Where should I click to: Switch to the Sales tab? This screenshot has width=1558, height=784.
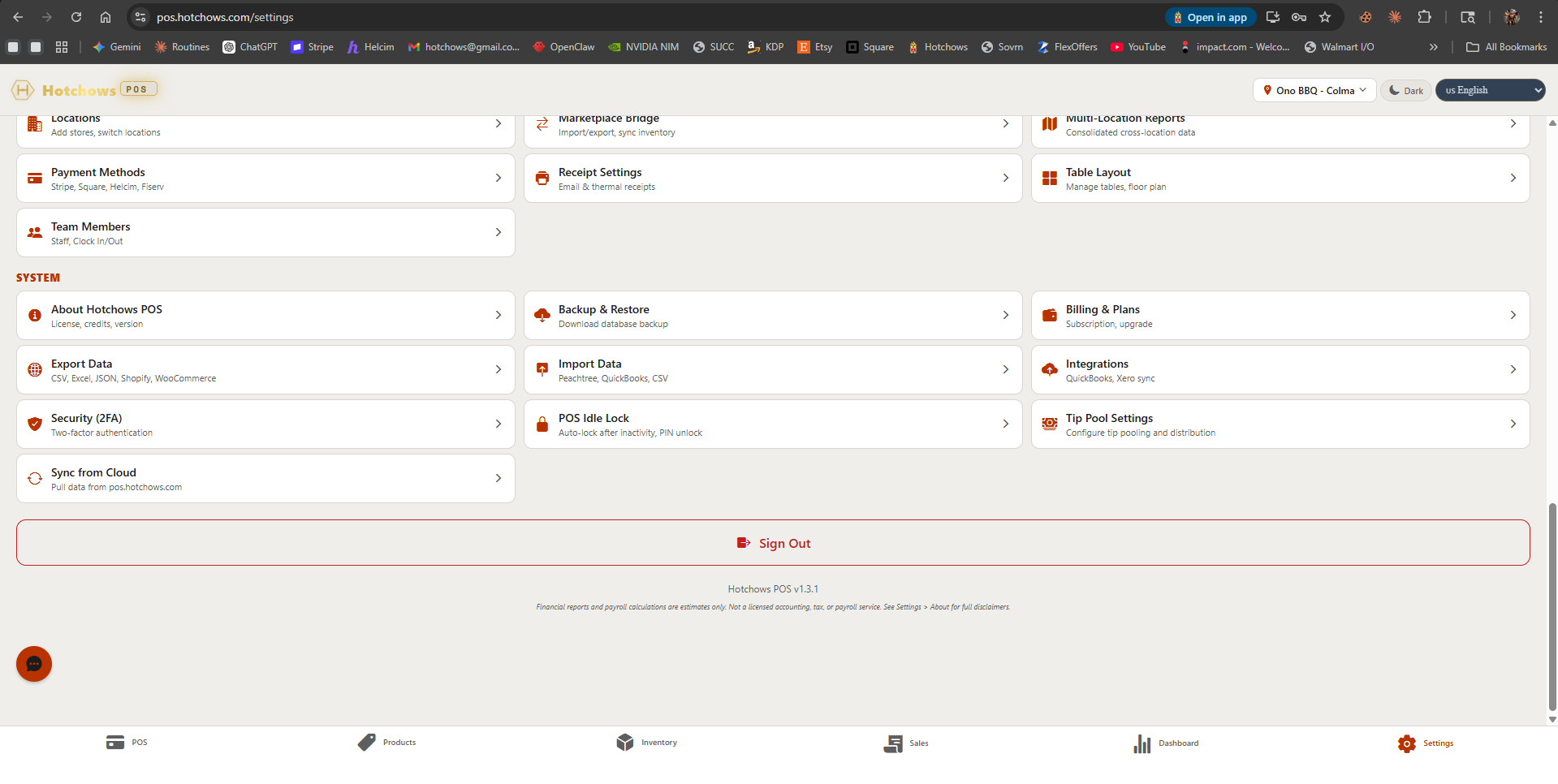point(906,743)
